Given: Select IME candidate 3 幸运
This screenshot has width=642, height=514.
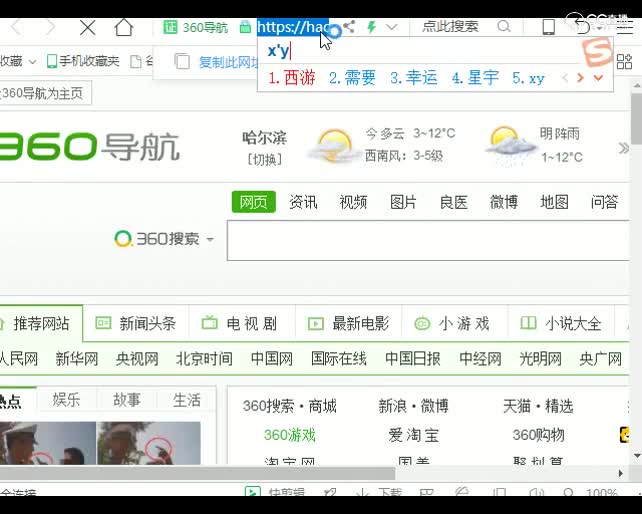Looking at the screenshot, I should (x=414, y=77).
